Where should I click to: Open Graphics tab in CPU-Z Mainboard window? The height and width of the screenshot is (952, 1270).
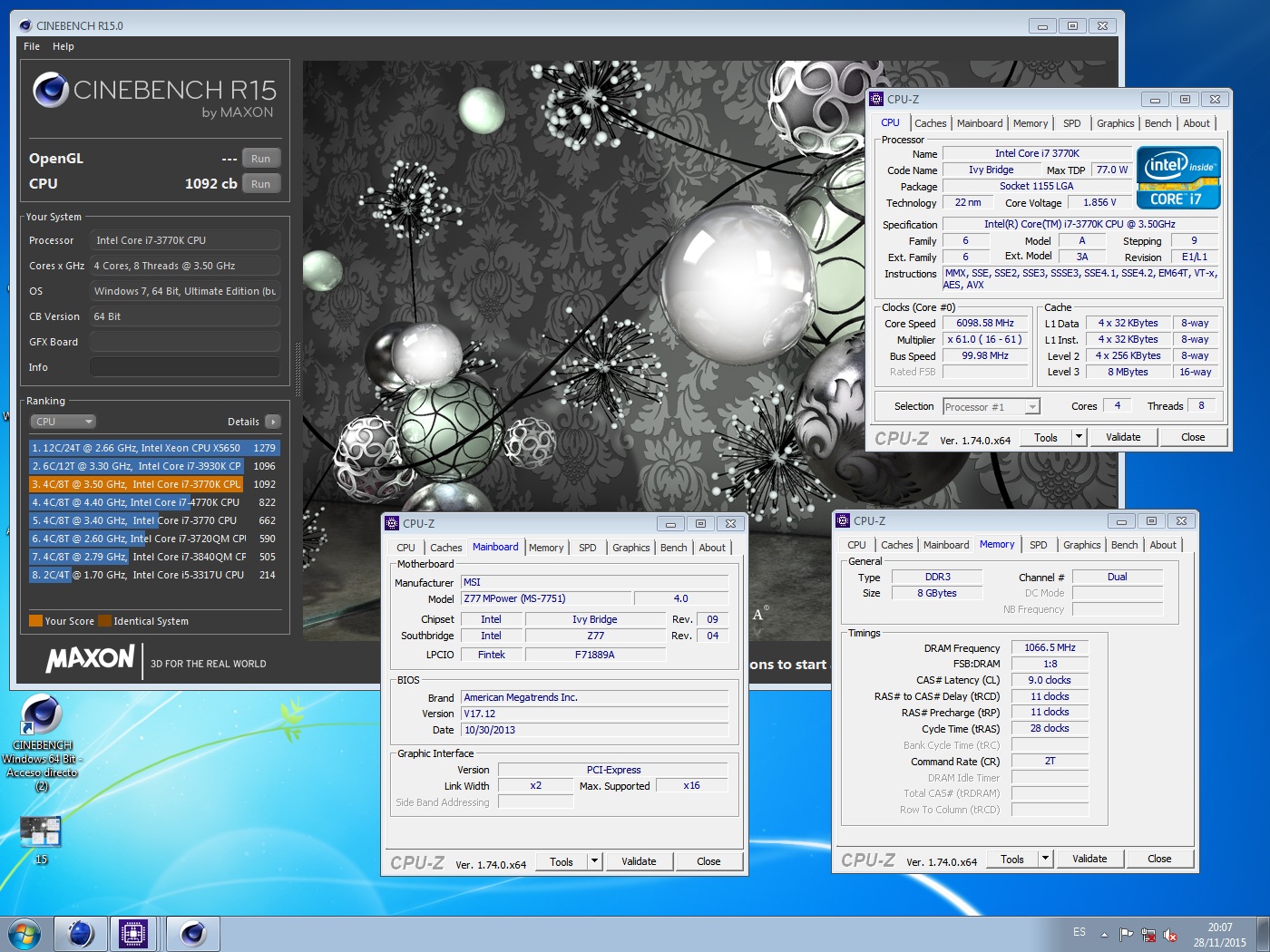tap(631, 548)
